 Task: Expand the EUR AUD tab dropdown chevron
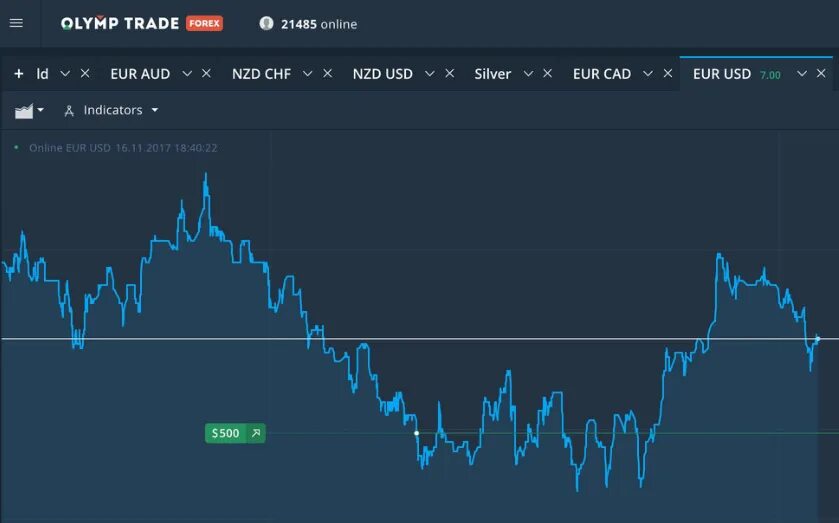pyautogui.click(x=187, y=74)
